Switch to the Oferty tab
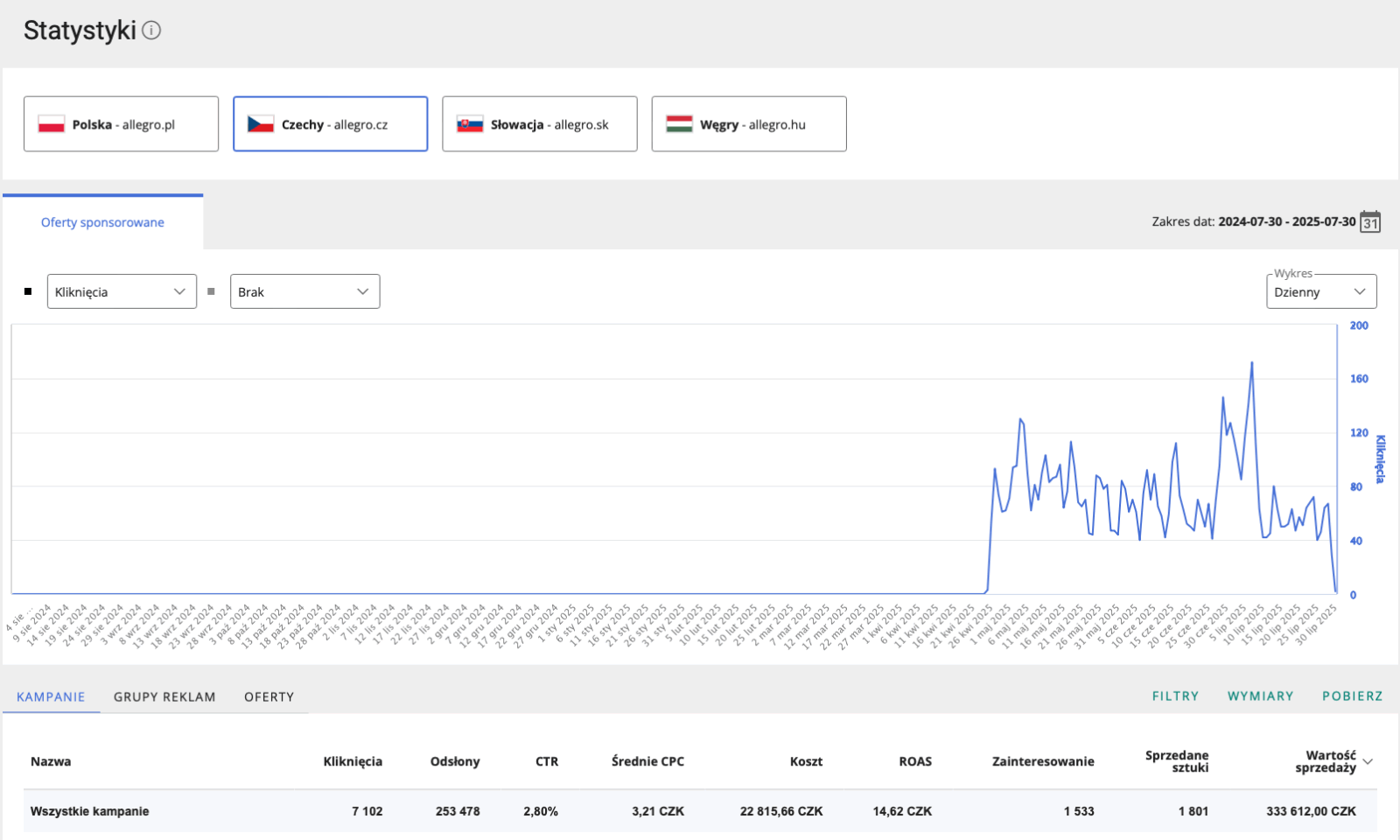 269,696
